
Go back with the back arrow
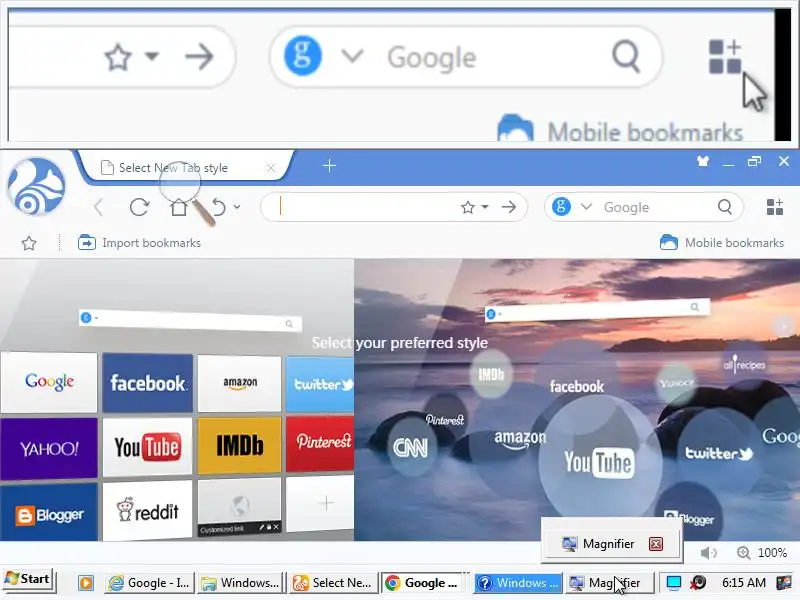[99, 207]
